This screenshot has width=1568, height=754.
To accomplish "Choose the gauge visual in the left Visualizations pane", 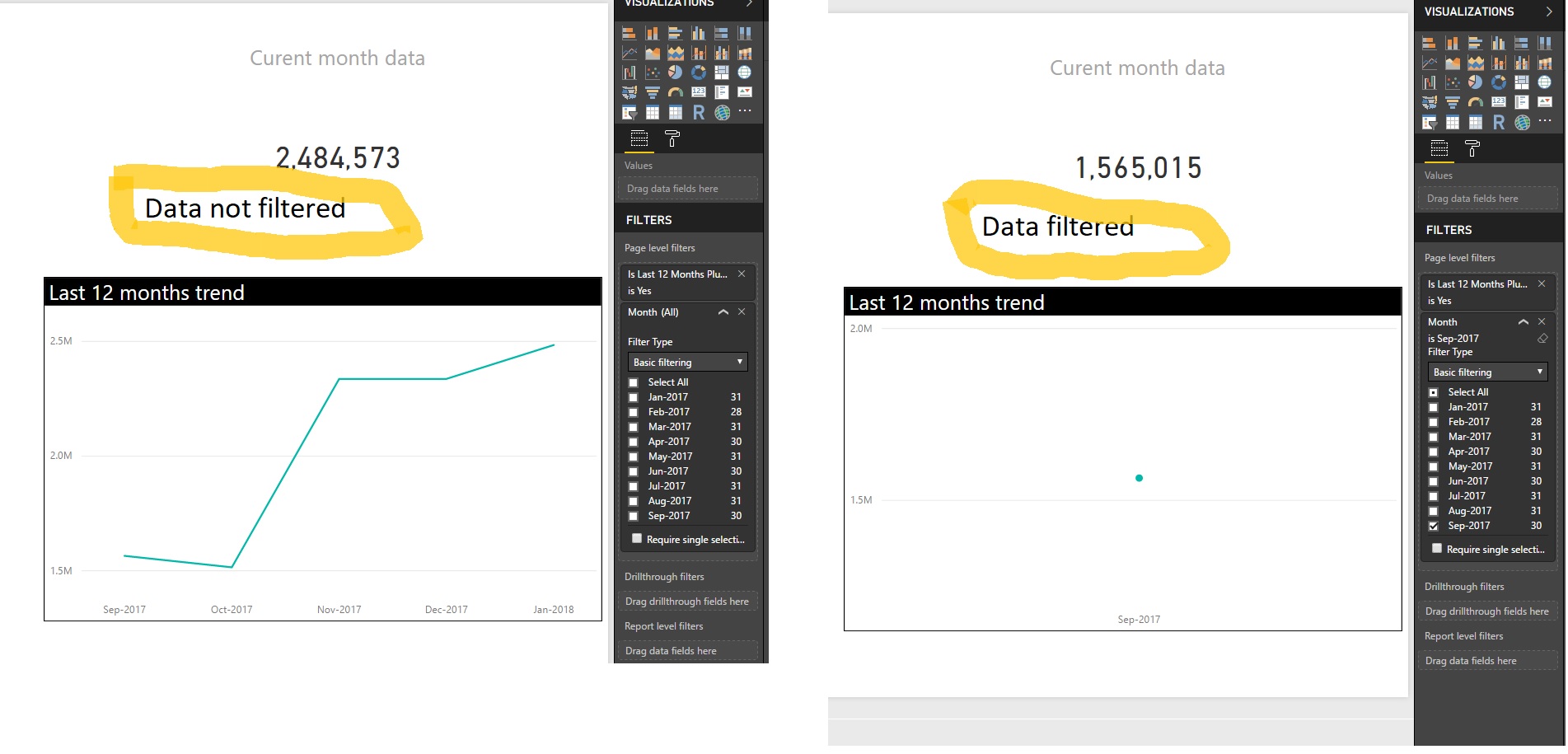I will tap(676, 91).
